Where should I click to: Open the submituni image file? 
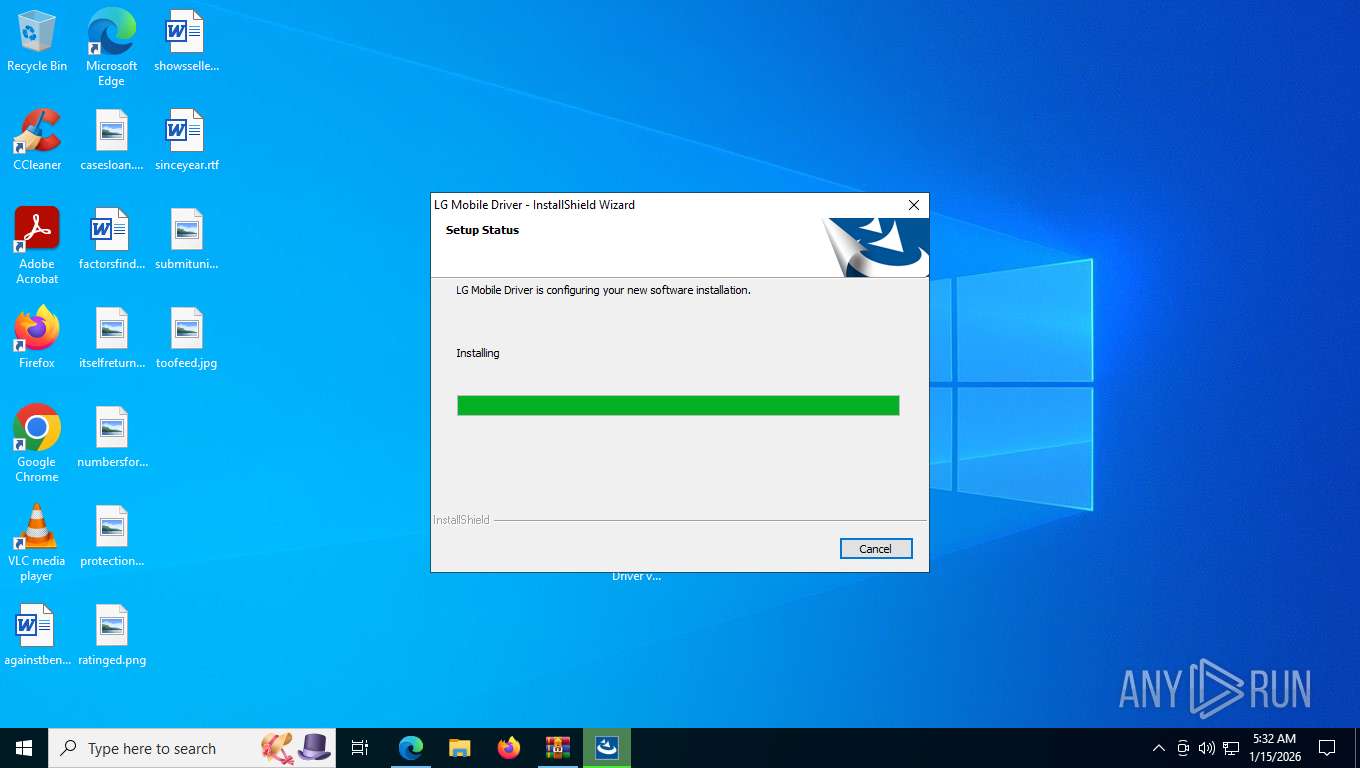(186, 240)
